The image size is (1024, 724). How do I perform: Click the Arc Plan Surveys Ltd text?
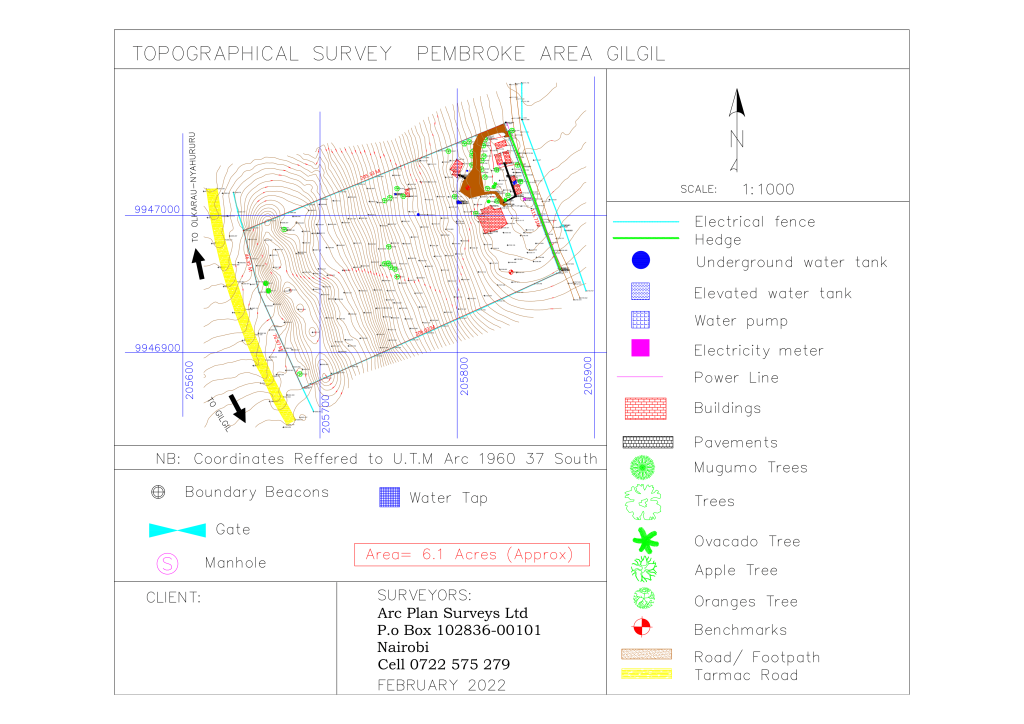[x=451, y=613]
